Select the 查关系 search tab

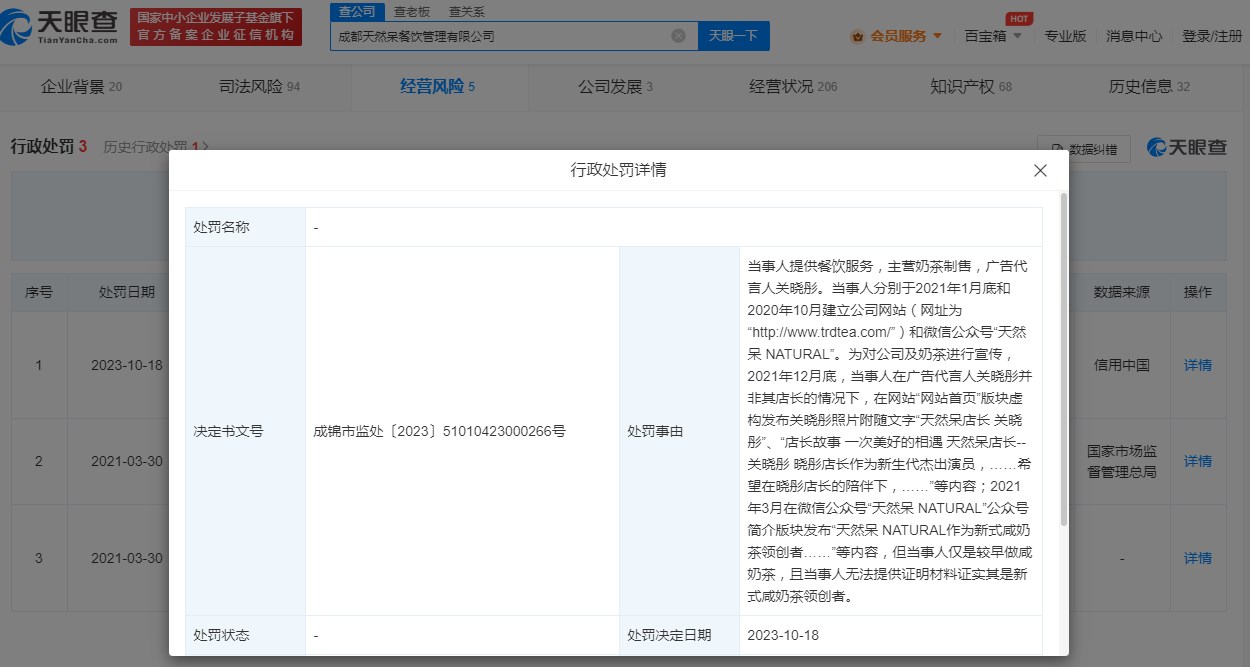(x=466, y=12)
